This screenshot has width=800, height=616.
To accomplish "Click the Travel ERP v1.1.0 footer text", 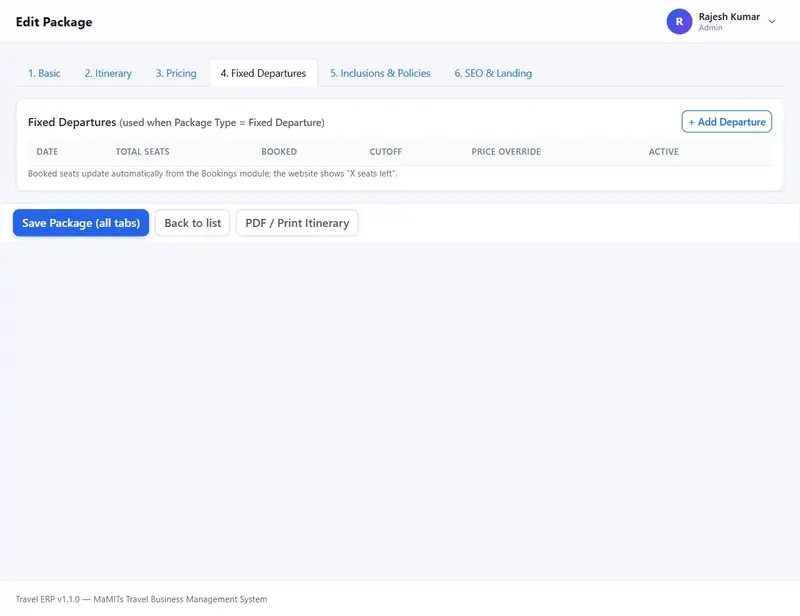I will (x=141, y=599).
